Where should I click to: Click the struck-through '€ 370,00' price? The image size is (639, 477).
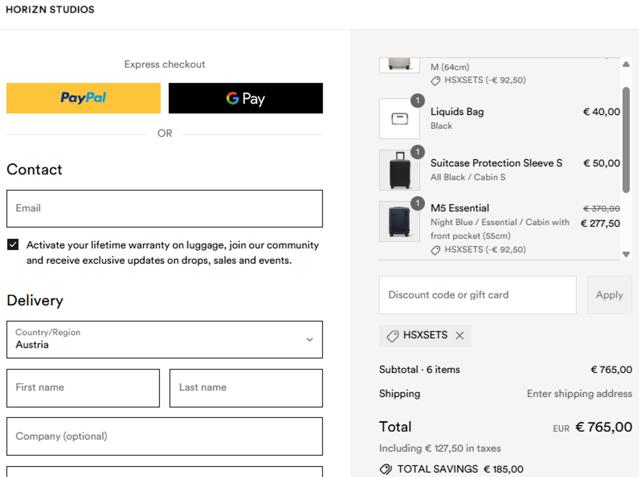[602, 209]
